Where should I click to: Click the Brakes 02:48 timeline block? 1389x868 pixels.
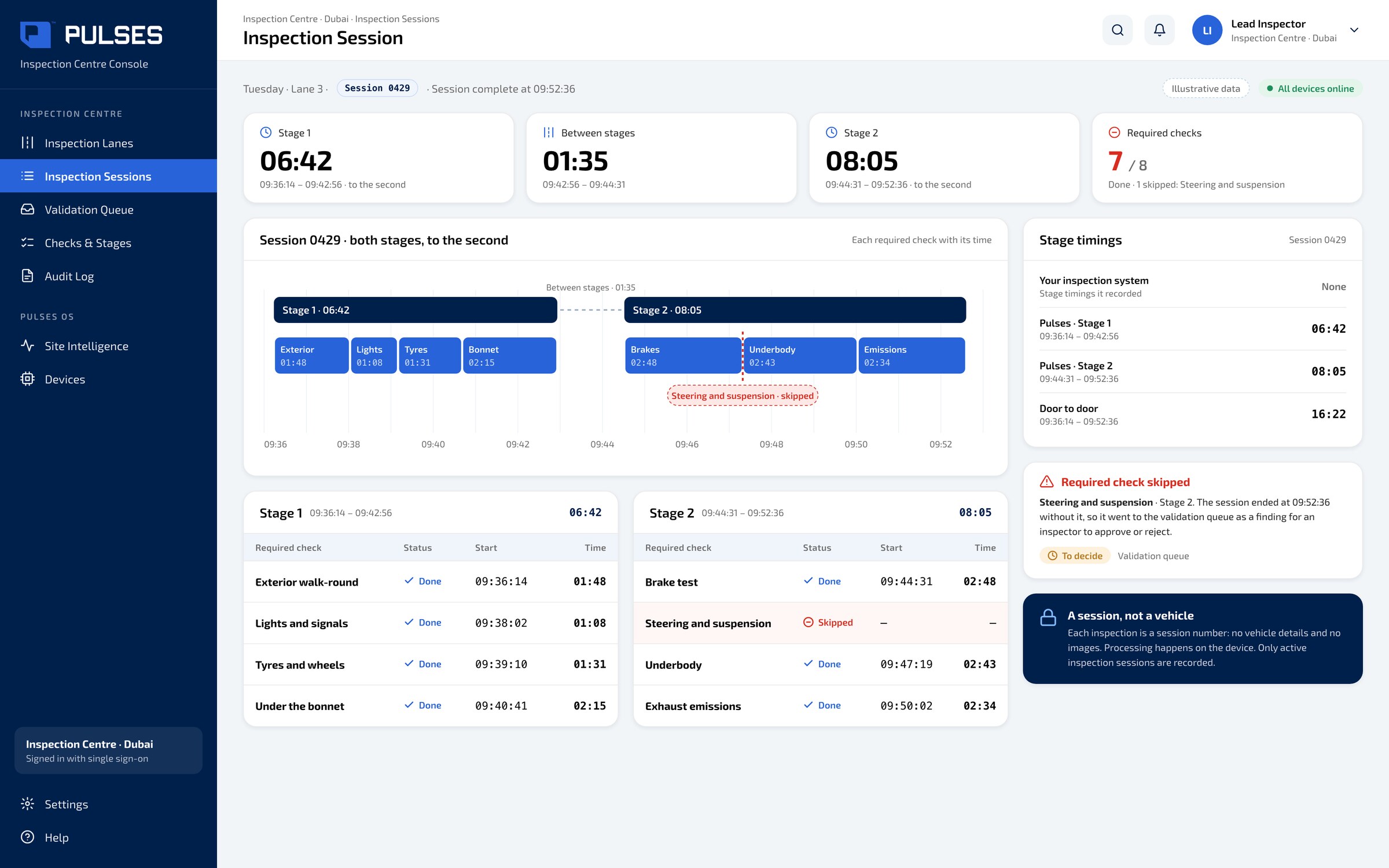point(683,356)
